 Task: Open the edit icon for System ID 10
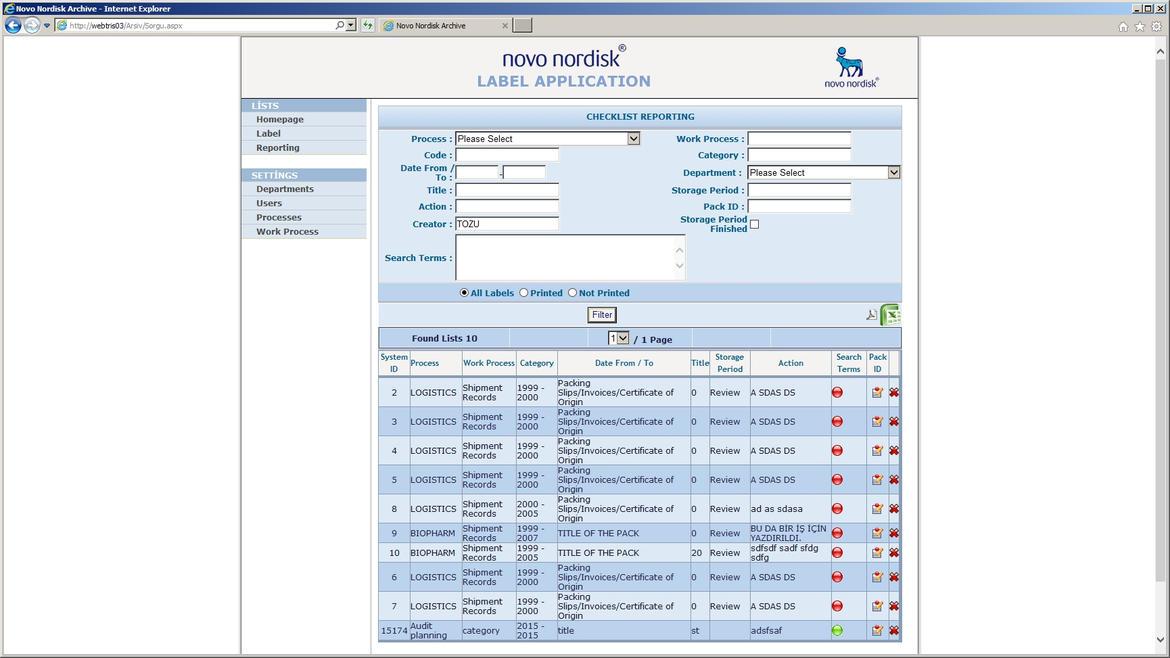pyautogui.click(x=878, y=553)
